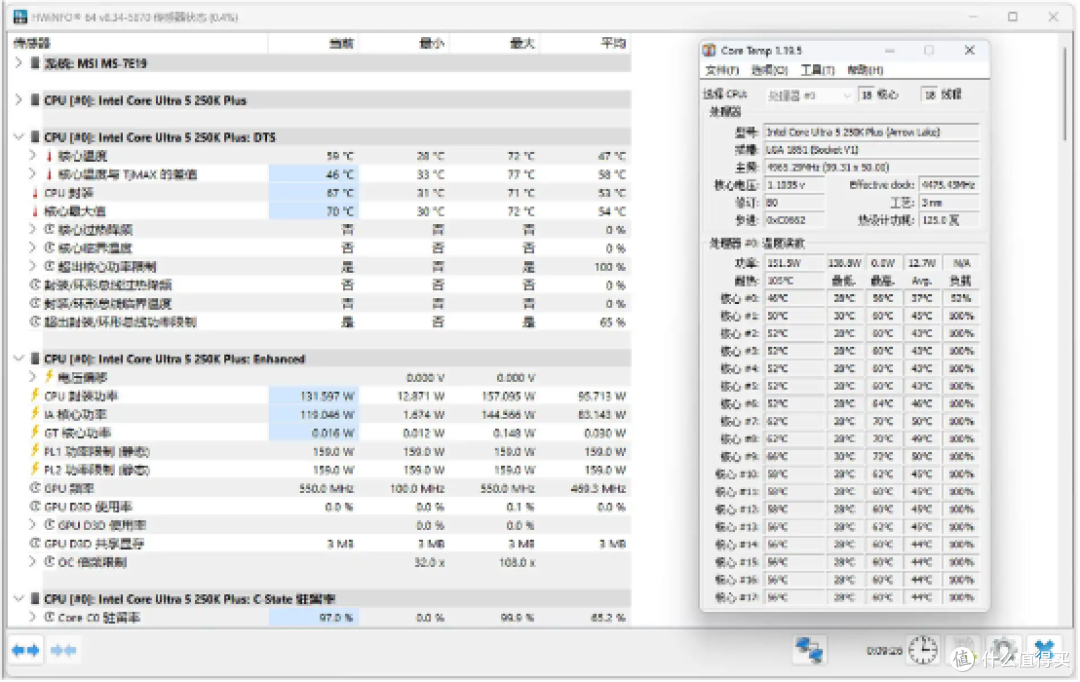Click the 核心 #0 row label in Core Temp
Image resolution: width=1080 pixels, height=682 pixels.
click(740, 298)
